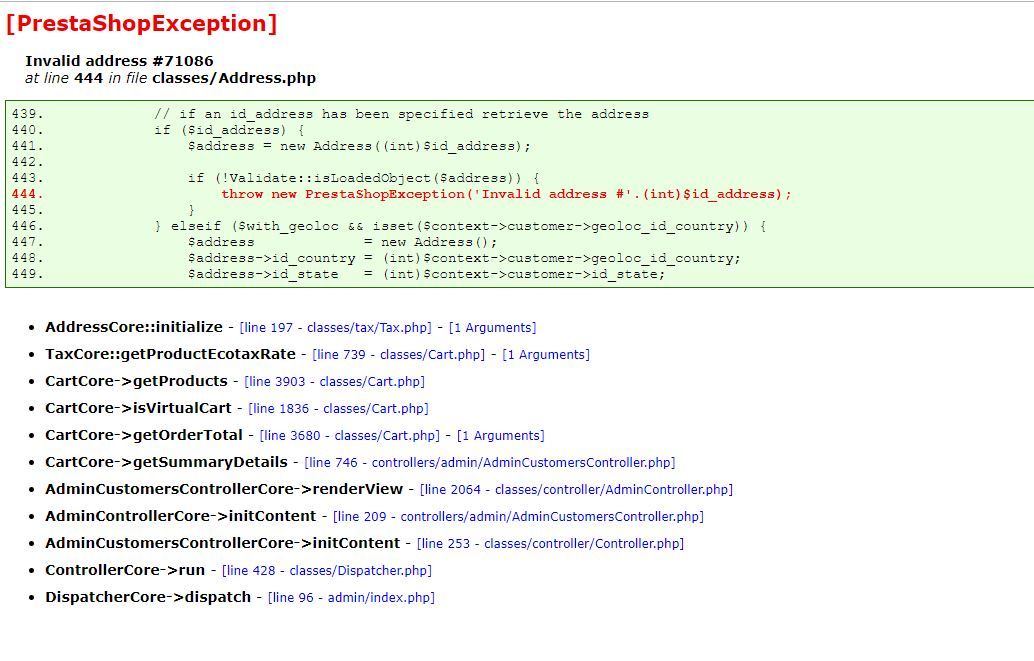
Task: Click the 'Invalid address #71086' message
Action: [x=119, y=61]
